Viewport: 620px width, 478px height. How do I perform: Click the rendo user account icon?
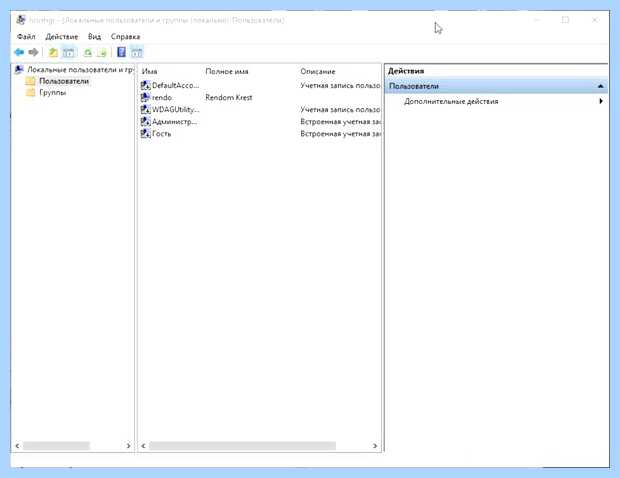146,97
